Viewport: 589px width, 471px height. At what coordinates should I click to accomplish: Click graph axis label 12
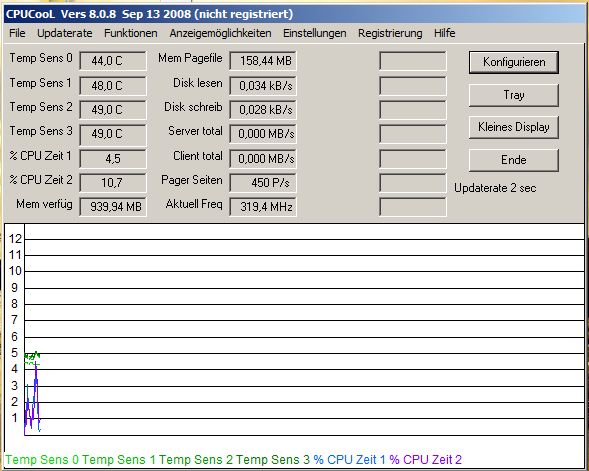pyautogui.click(x=15, y=239)
